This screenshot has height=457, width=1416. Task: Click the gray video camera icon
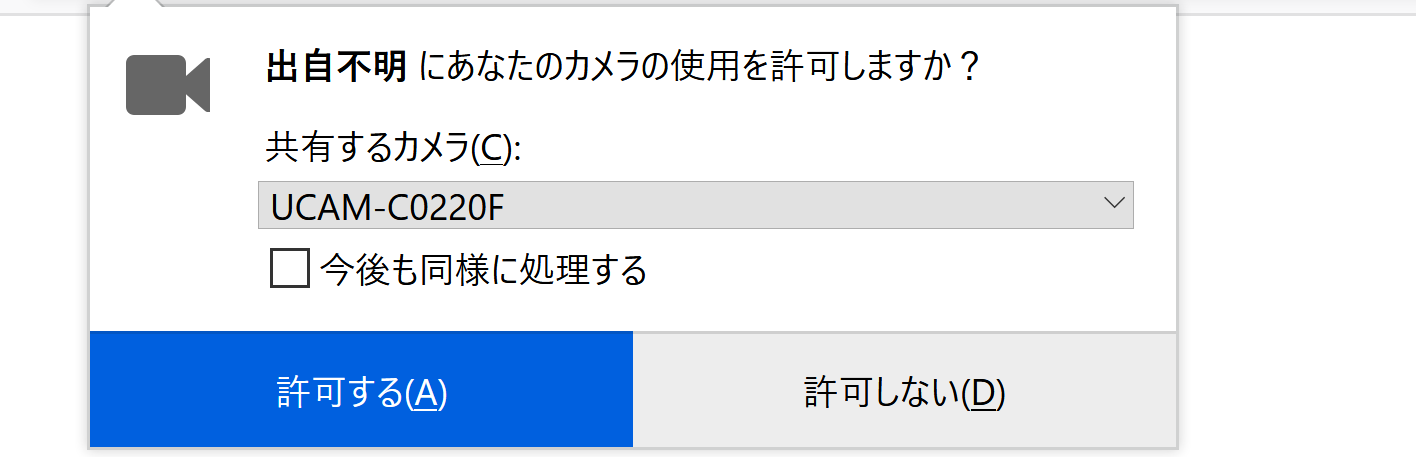tap(168, 85)
